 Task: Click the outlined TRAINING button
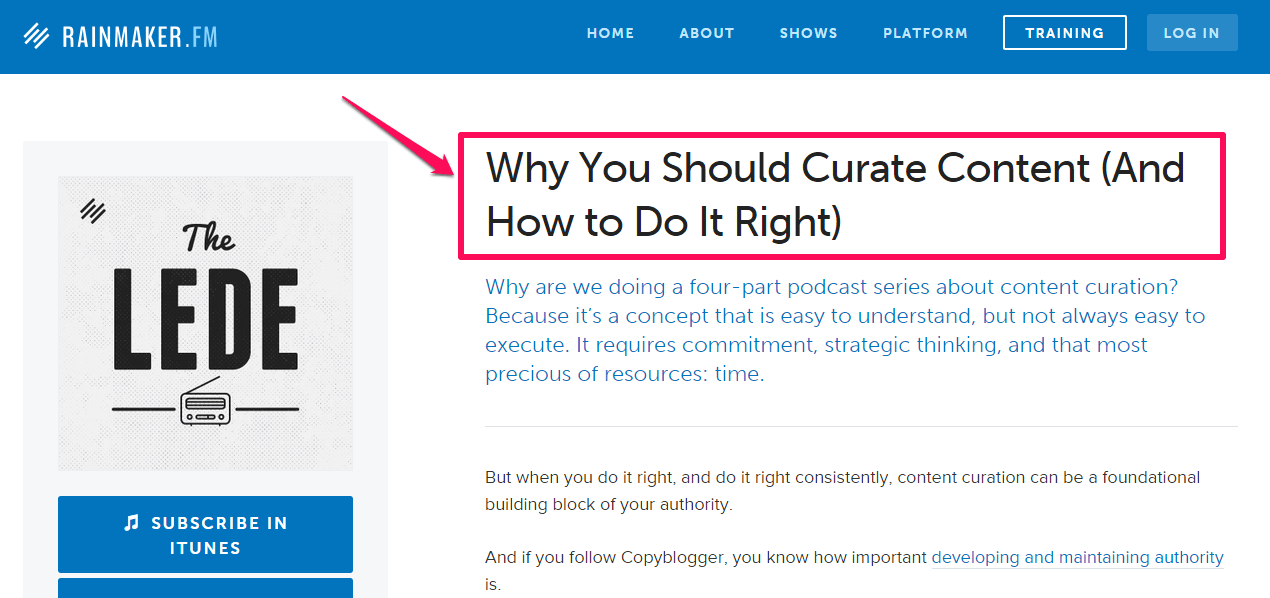coord(1065,33)
